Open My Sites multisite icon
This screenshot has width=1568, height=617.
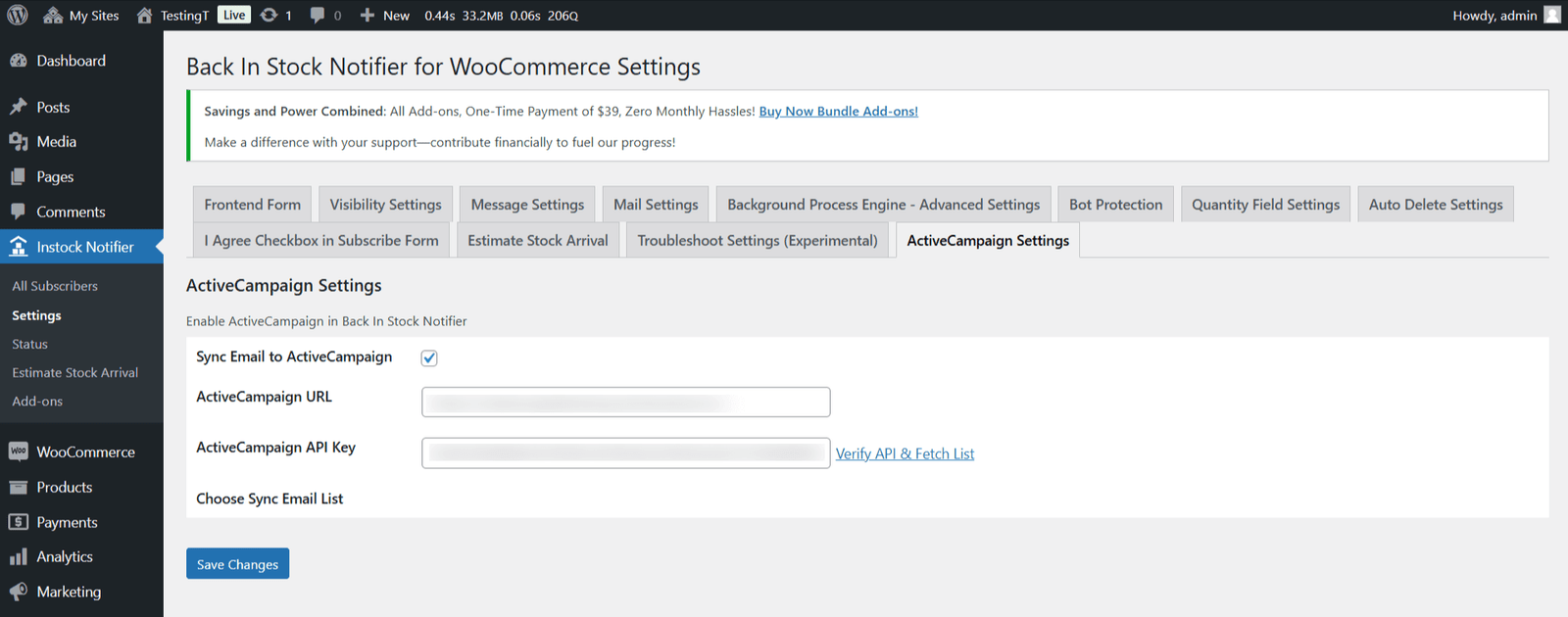coord(53,16)
